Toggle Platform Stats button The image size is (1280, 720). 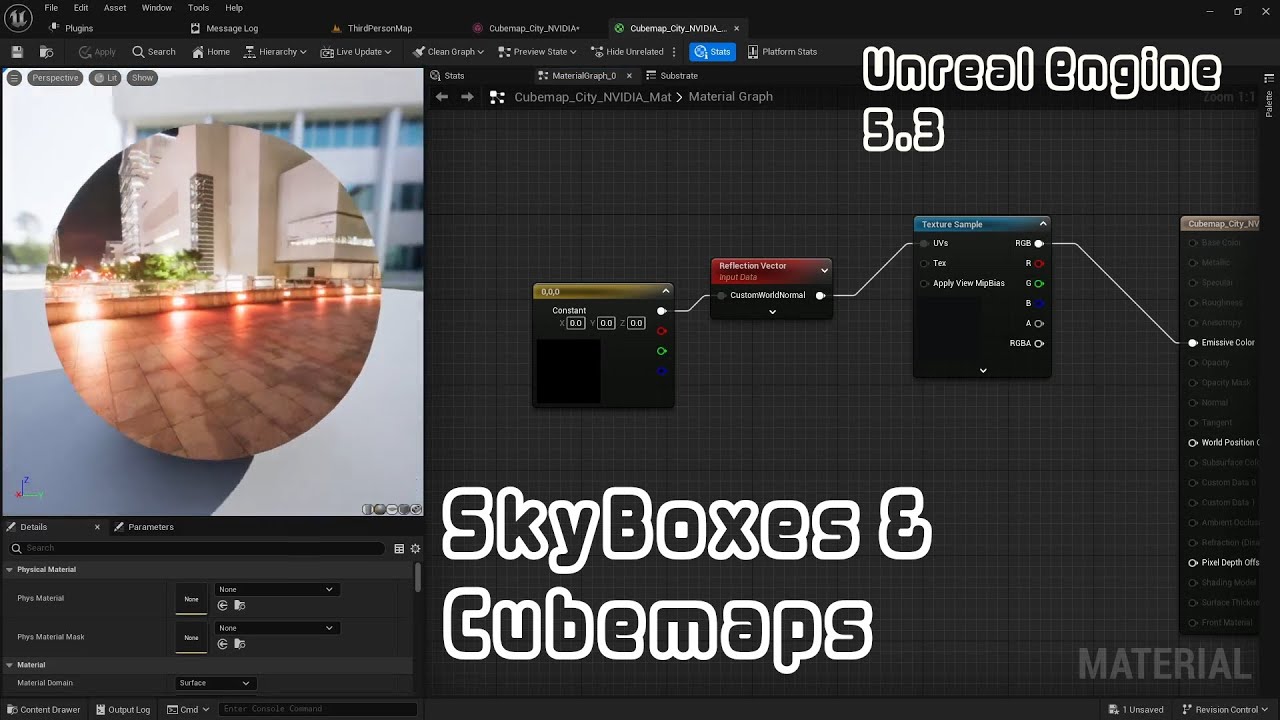(x=782, y=51)
